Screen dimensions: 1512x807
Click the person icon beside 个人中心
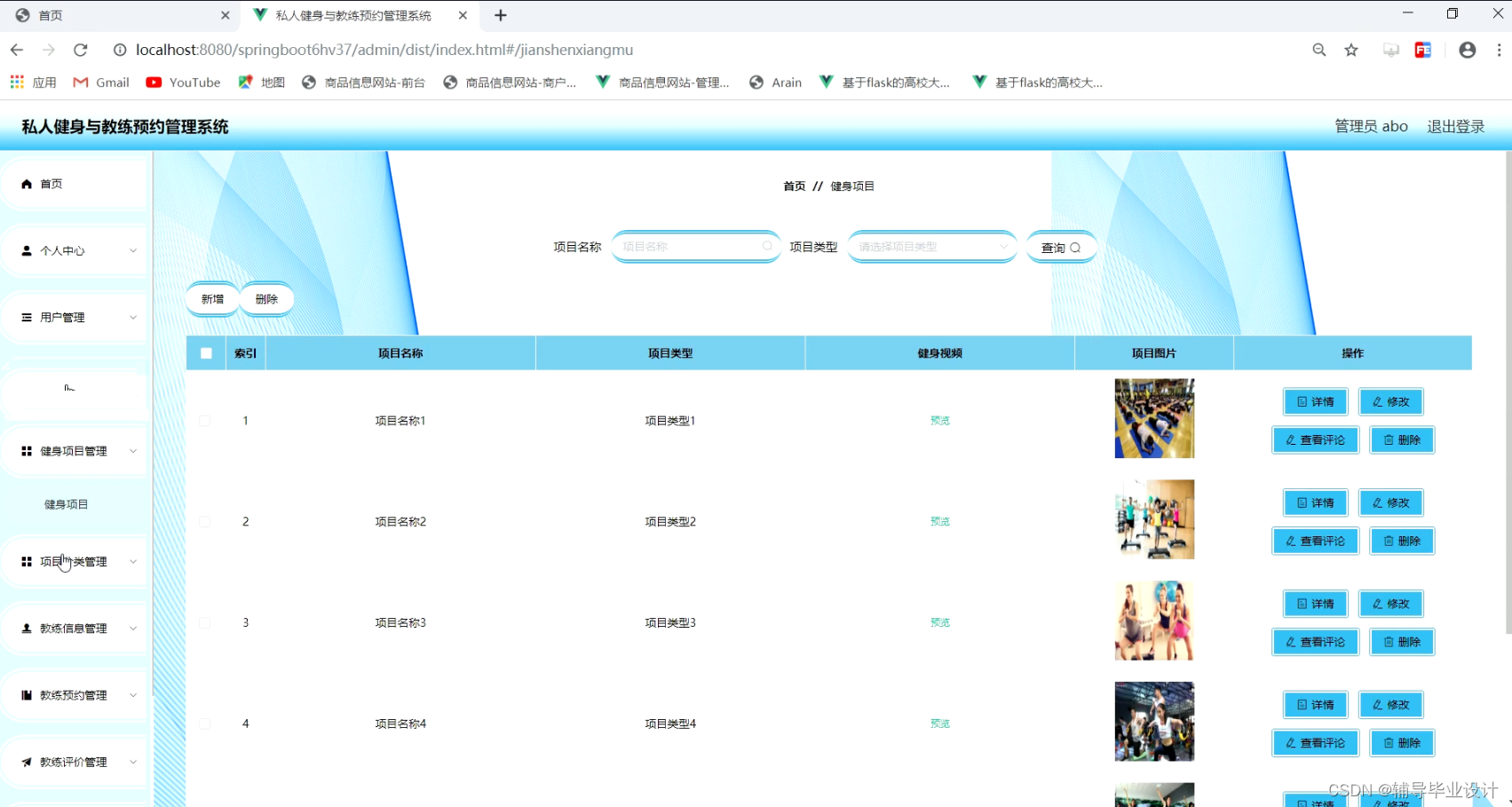(27, 250)
